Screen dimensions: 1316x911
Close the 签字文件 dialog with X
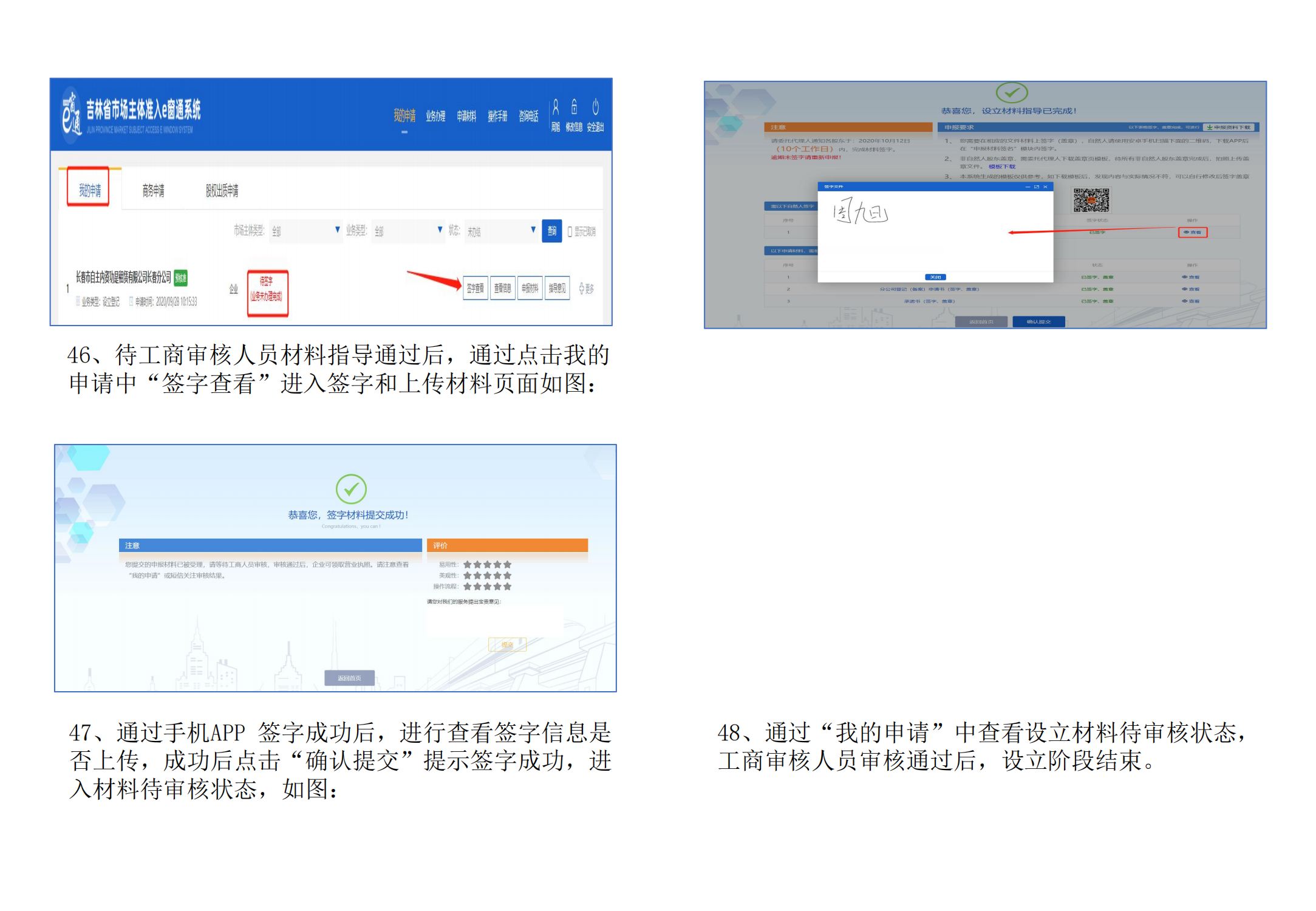tap(1045, 187)
